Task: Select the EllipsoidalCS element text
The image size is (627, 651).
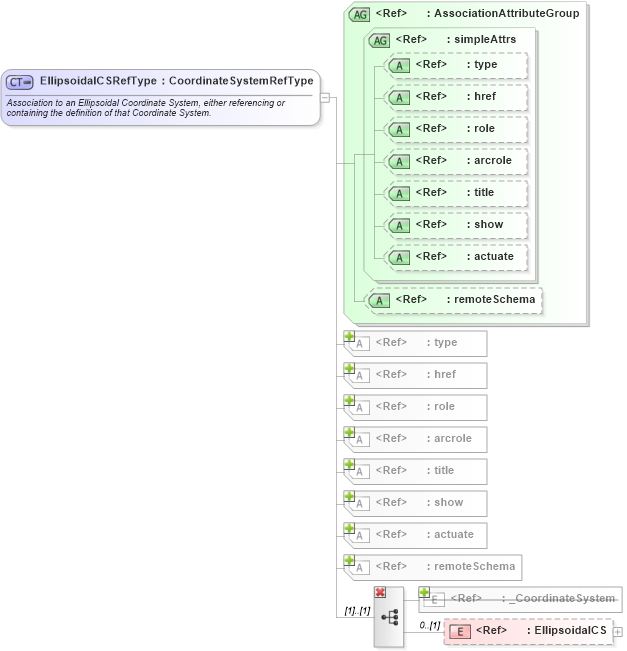Action: pos(571,630)
